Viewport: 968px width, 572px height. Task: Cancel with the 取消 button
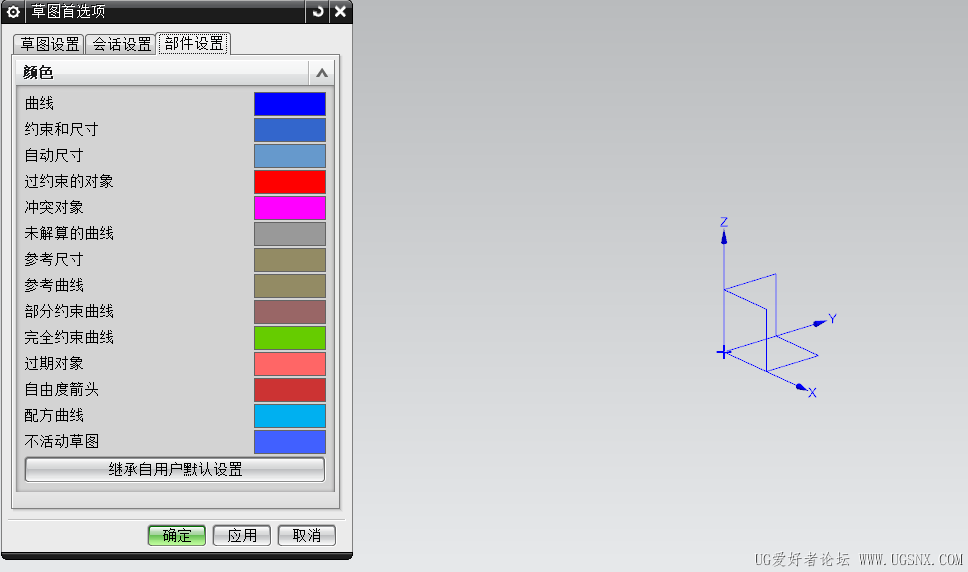pos(307,535)
